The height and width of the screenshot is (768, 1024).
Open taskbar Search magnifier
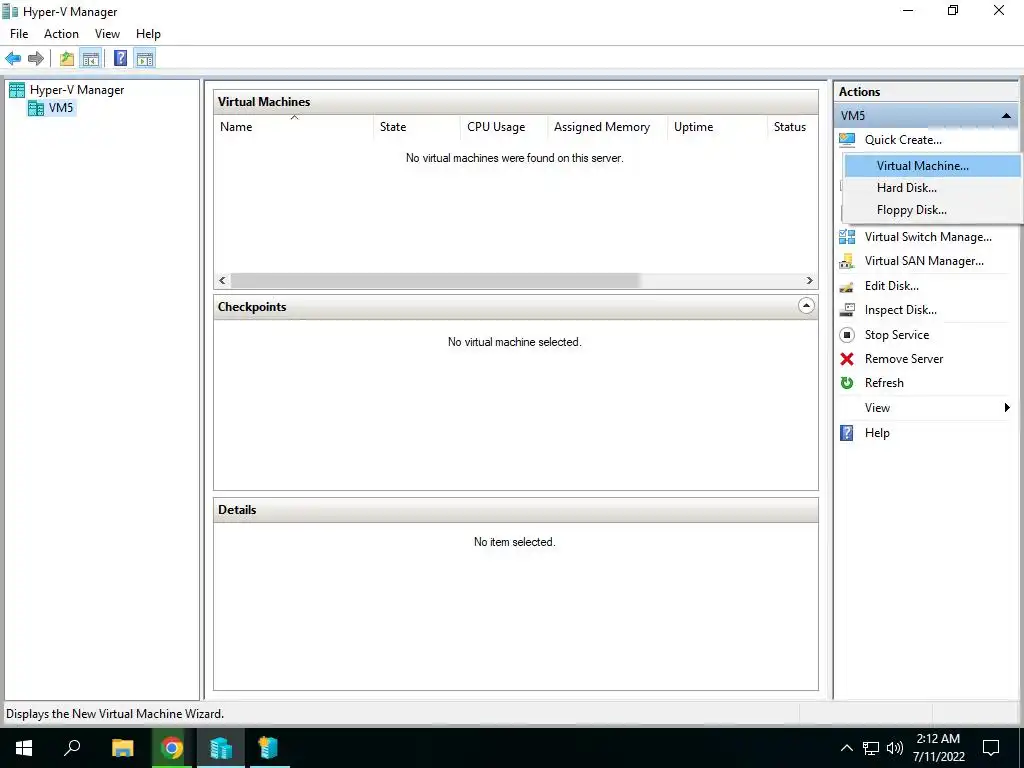[x=72, y=748]
